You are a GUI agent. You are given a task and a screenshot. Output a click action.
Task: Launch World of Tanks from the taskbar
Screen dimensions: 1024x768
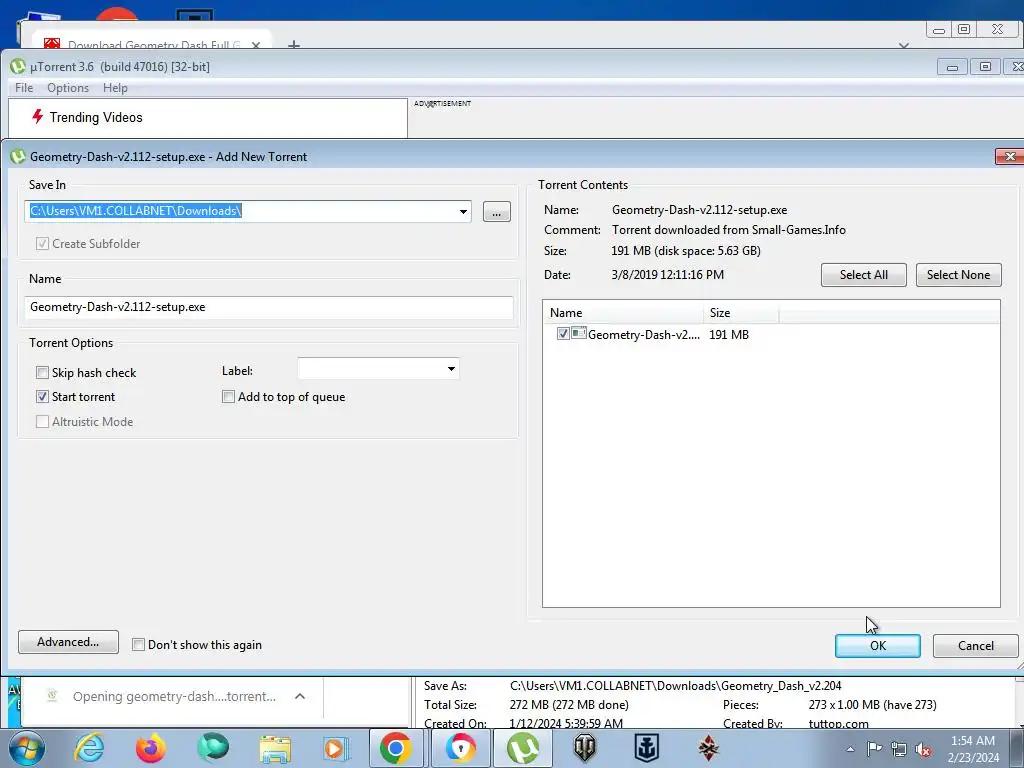coord(585,748)
